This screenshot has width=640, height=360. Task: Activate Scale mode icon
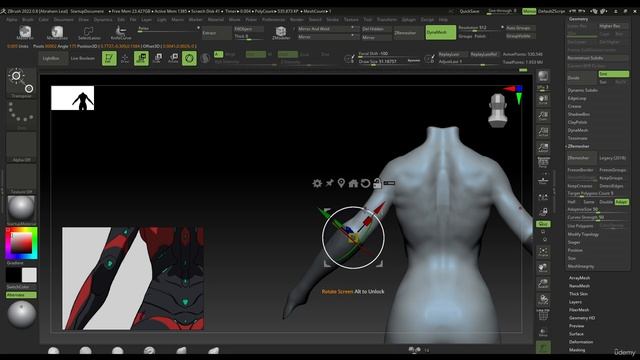click(x=158, y=58)
